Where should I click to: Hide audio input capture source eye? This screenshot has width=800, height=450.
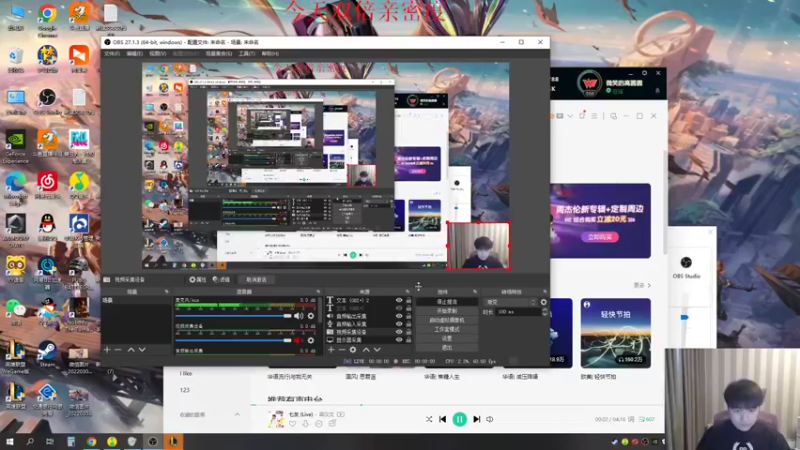point(399,324)
